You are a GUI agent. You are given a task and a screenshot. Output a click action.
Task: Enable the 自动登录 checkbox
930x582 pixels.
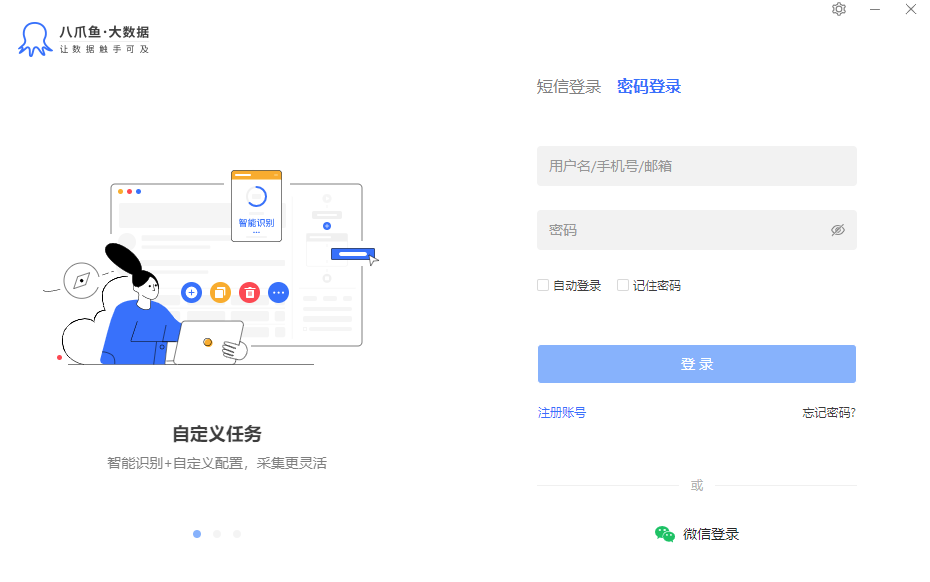coord(543,285)
